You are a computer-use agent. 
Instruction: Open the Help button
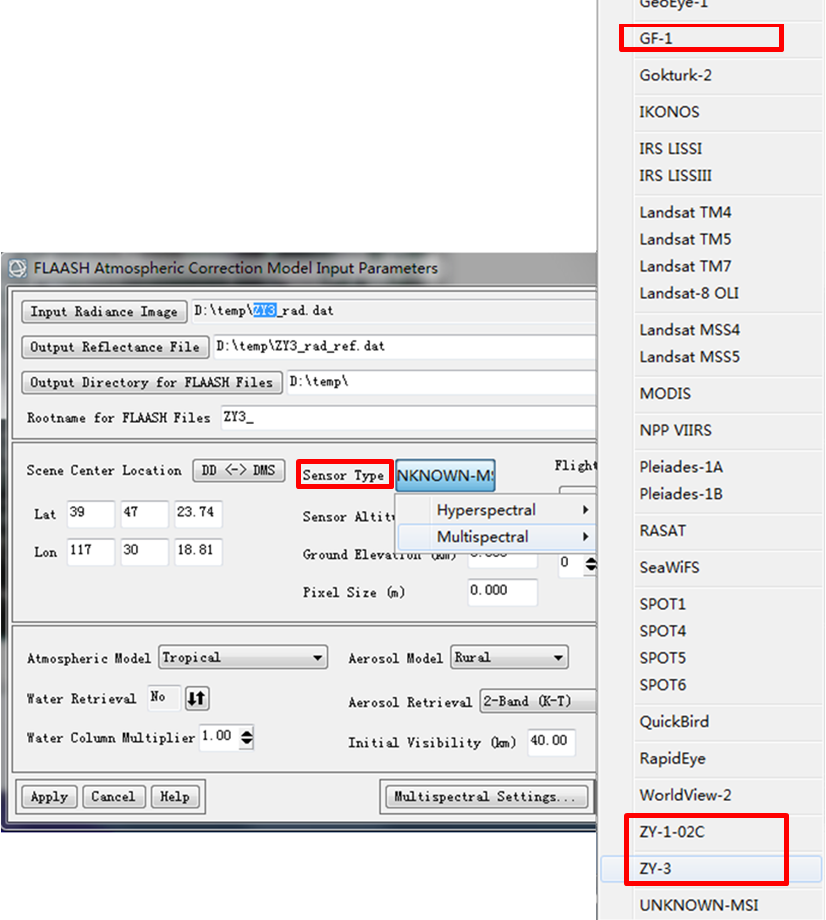(x=175, y=797)
